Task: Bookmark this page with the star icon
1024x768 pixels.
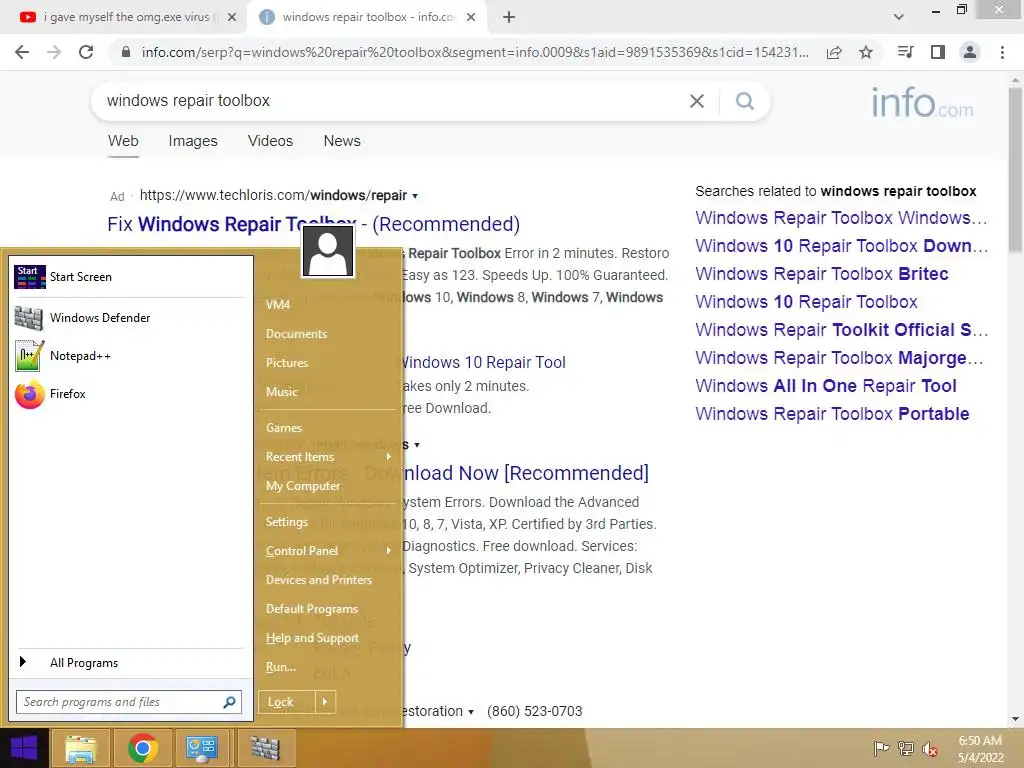Action: click(866, 52)
